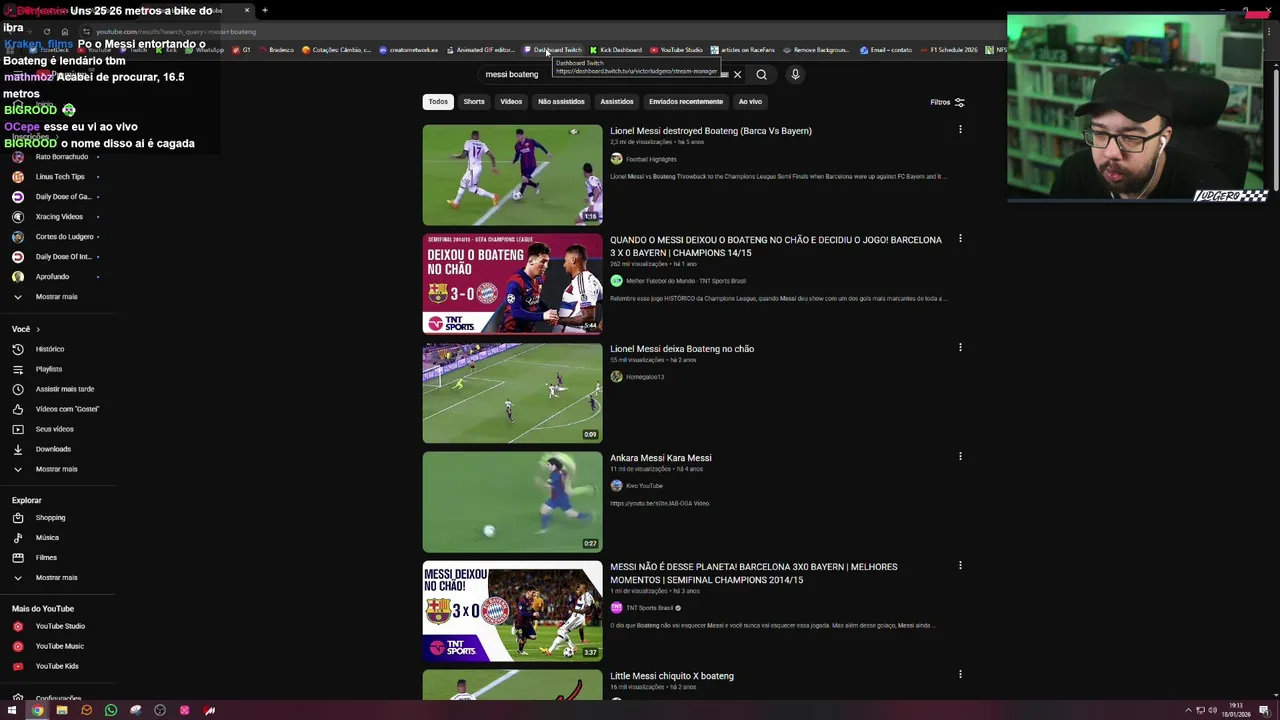Click Kwo YouTube channel avatar

pyautogui.click(x=616, y=486)
